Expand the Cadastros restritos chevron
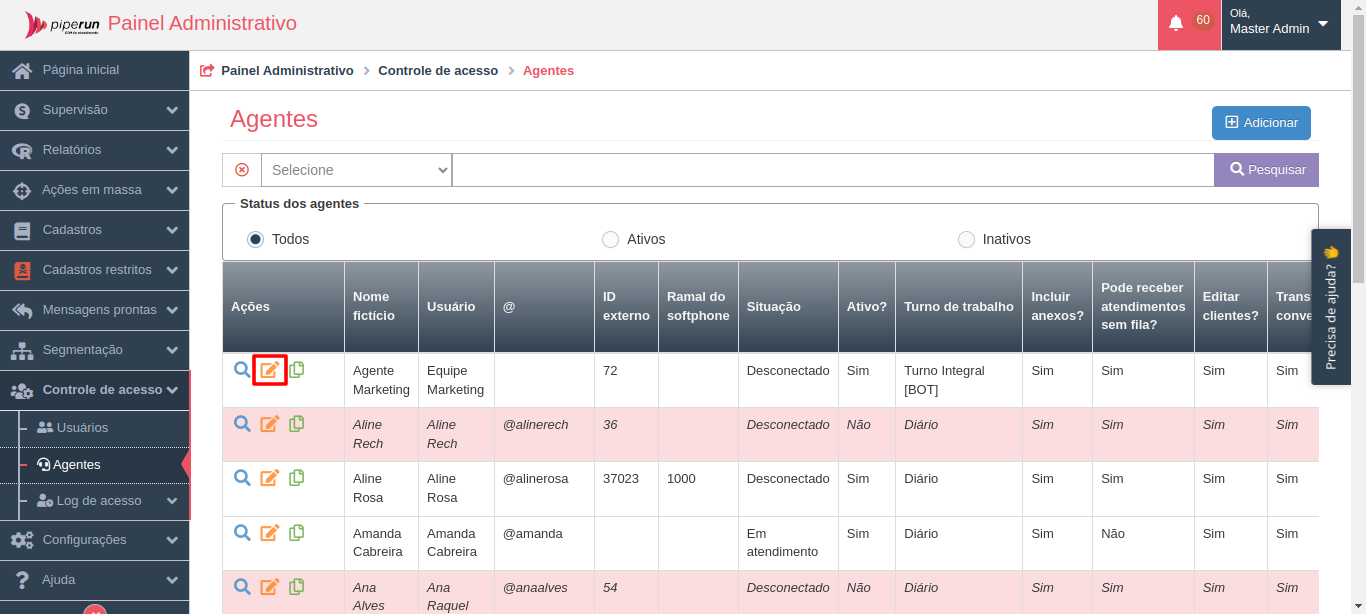Screen dimensions: 1366x614 coord(172,270)
